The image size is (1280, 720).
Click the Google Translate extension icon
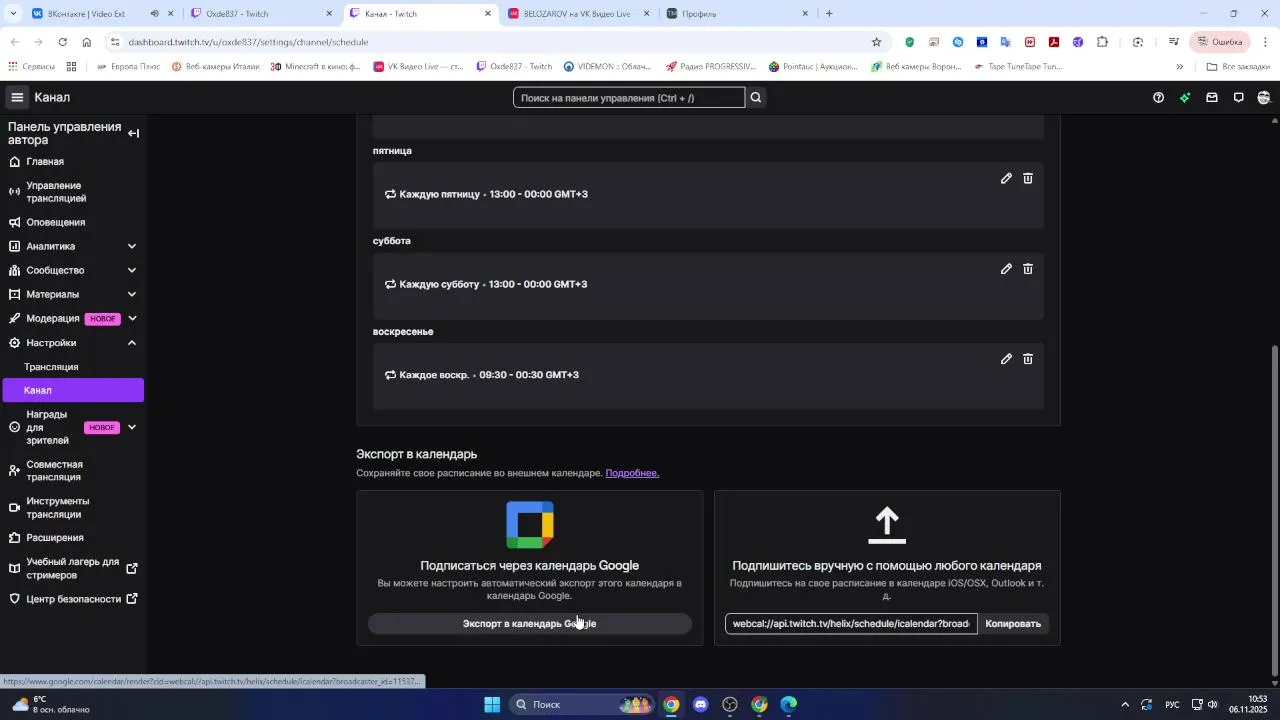tap(1006, 42)
